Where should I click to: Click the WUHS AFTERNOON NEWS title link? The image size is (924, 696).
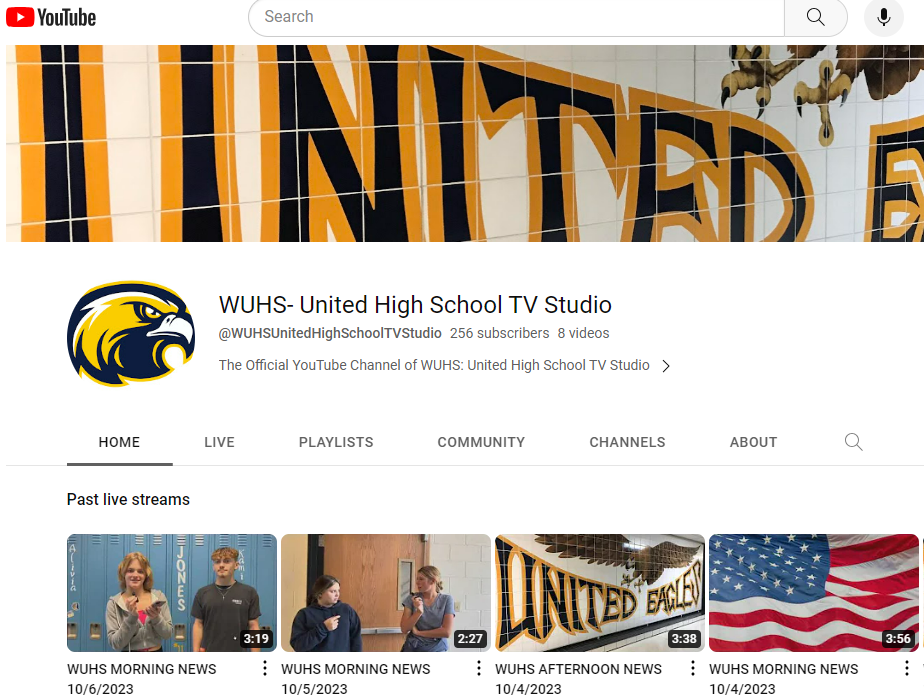pyautogui.click(x=578, y=669)
